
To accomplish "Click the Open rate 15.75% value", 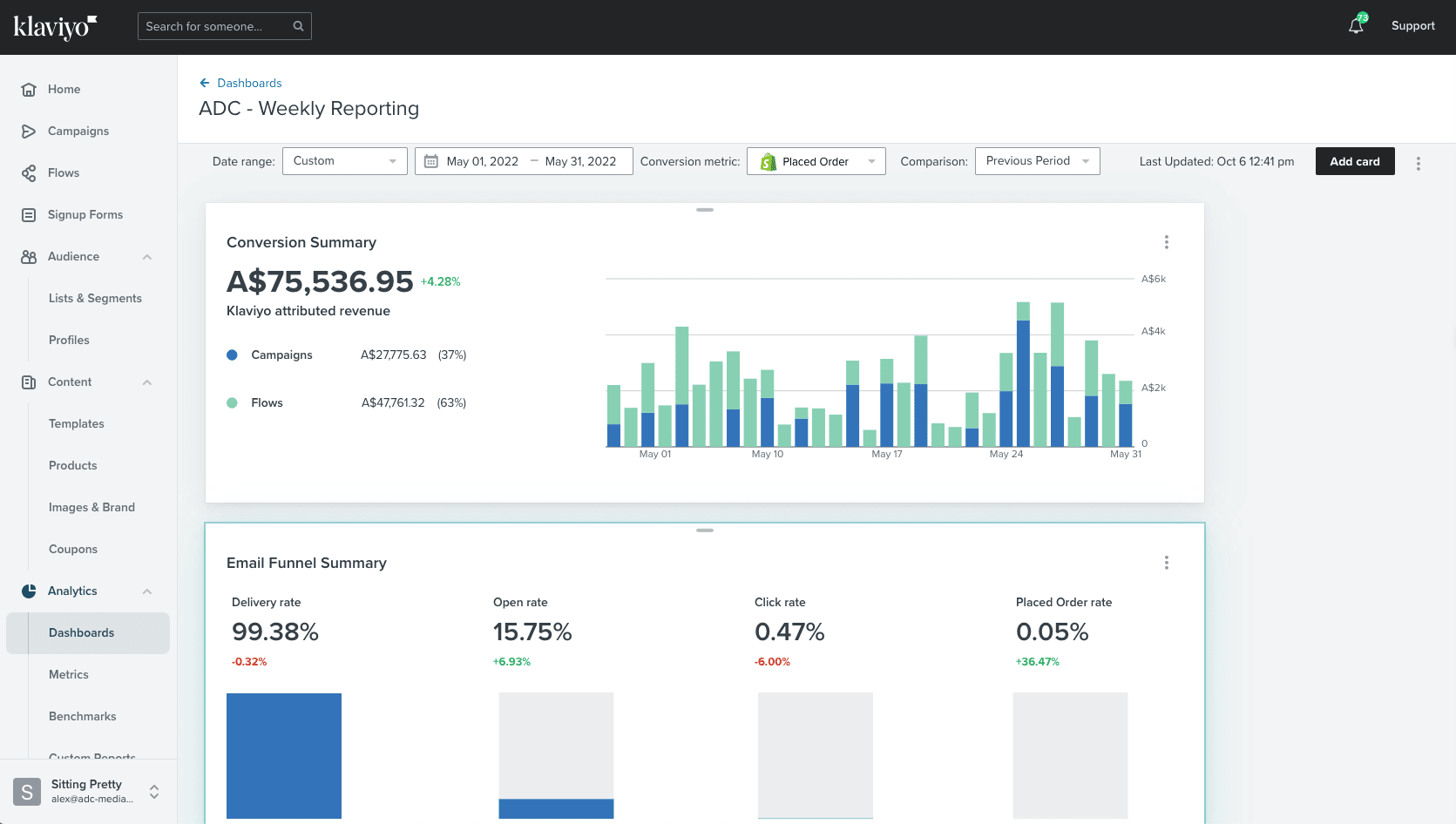I will pyautogui.click(x=532, y=632).
